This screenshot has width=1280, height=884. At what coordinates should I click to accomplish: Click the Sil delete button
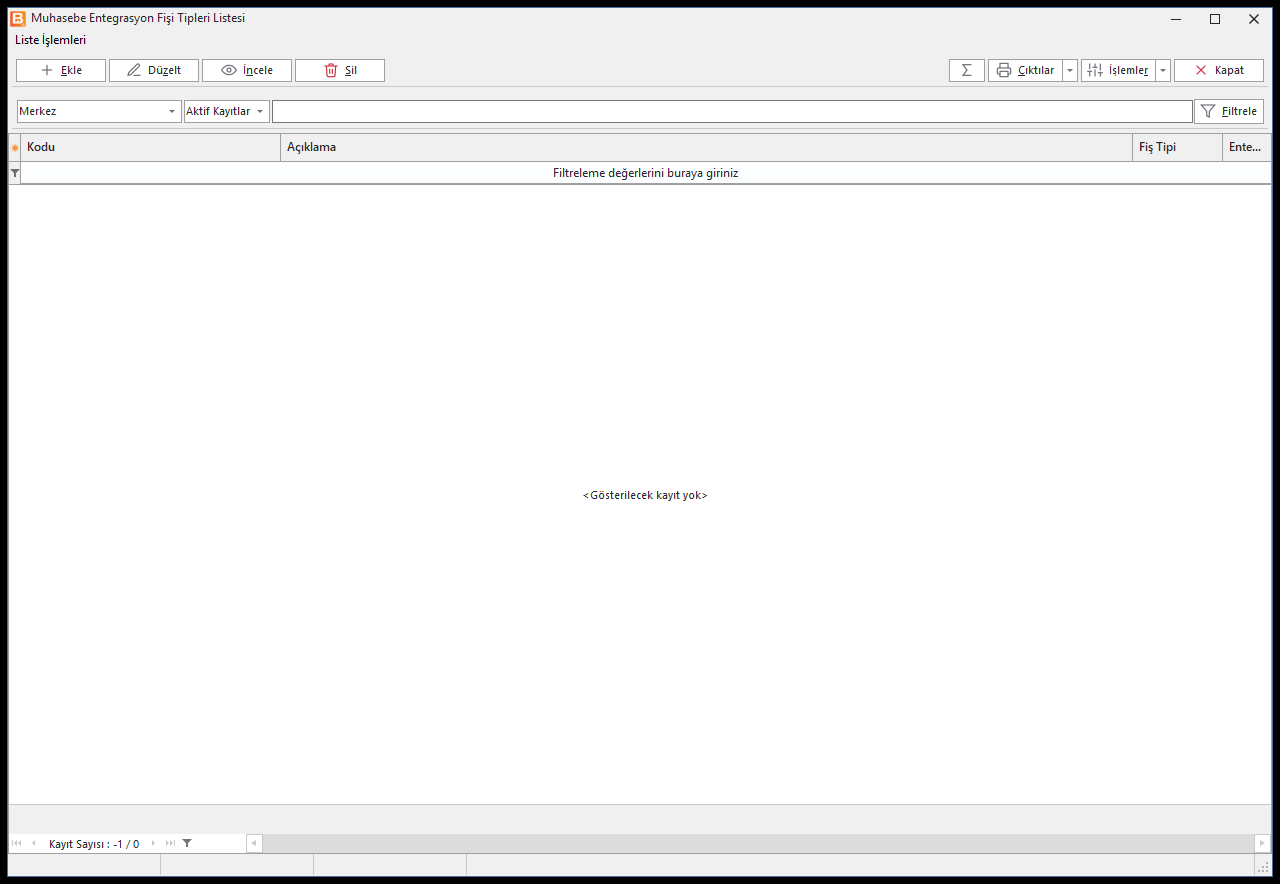340,70
